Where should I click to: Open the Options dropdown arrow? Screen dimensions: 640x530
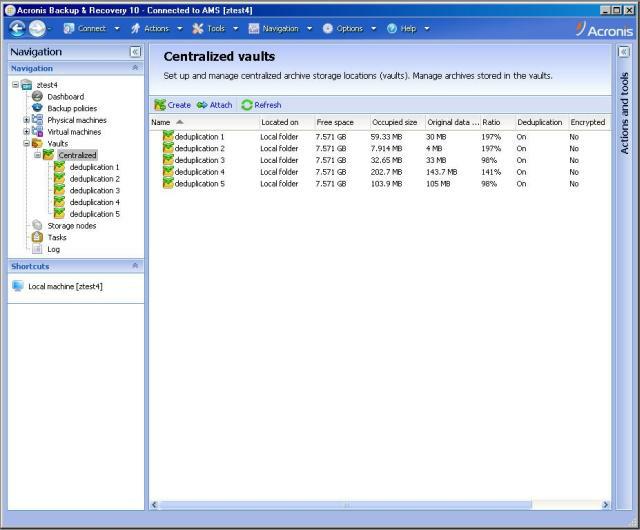click(373, 29)
